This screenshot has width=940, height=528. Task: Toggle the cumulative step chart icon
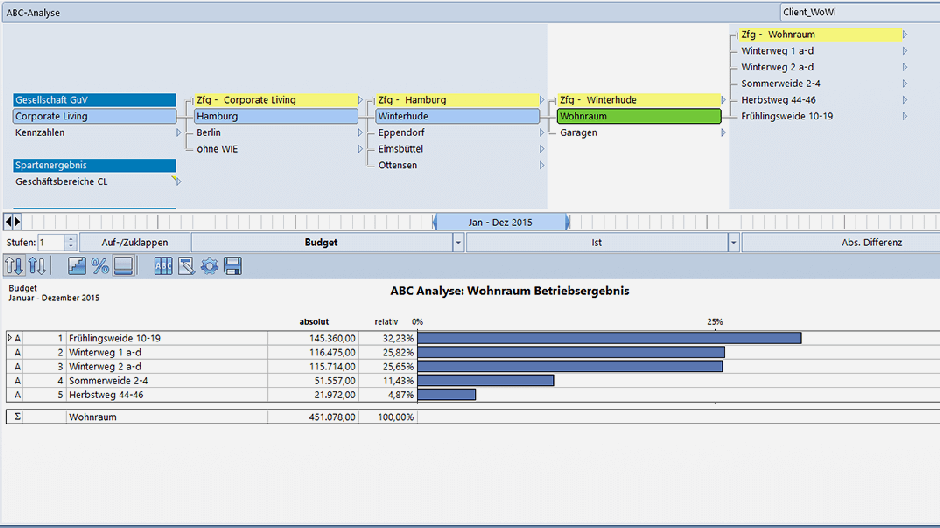click(x=77, y=265)
